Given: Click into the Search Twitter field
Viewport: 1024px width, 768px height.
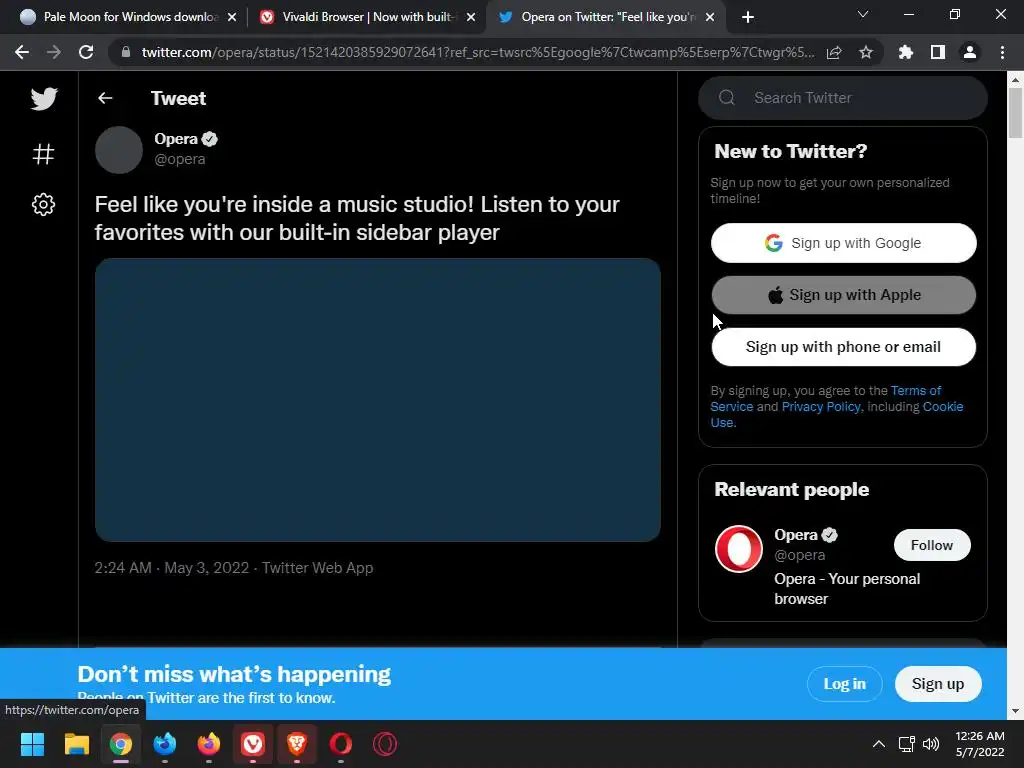Looking at the screenshot, I should (842, 98).
